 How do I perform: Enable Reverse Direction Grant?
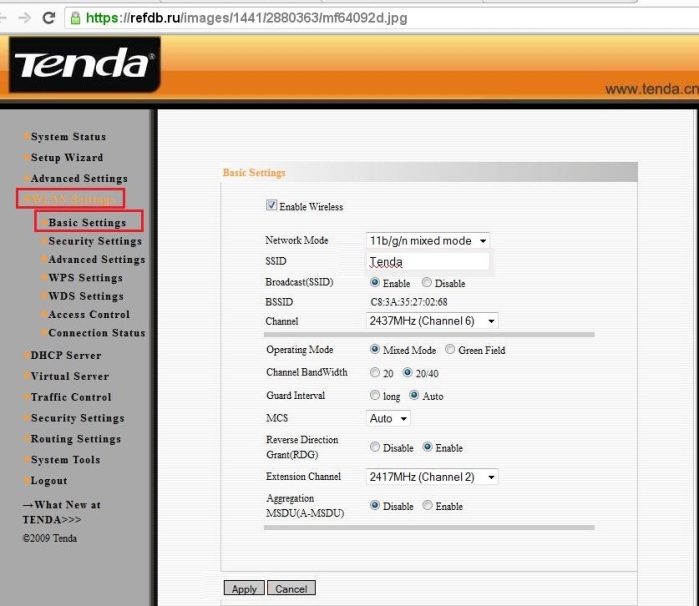point(427,447)
